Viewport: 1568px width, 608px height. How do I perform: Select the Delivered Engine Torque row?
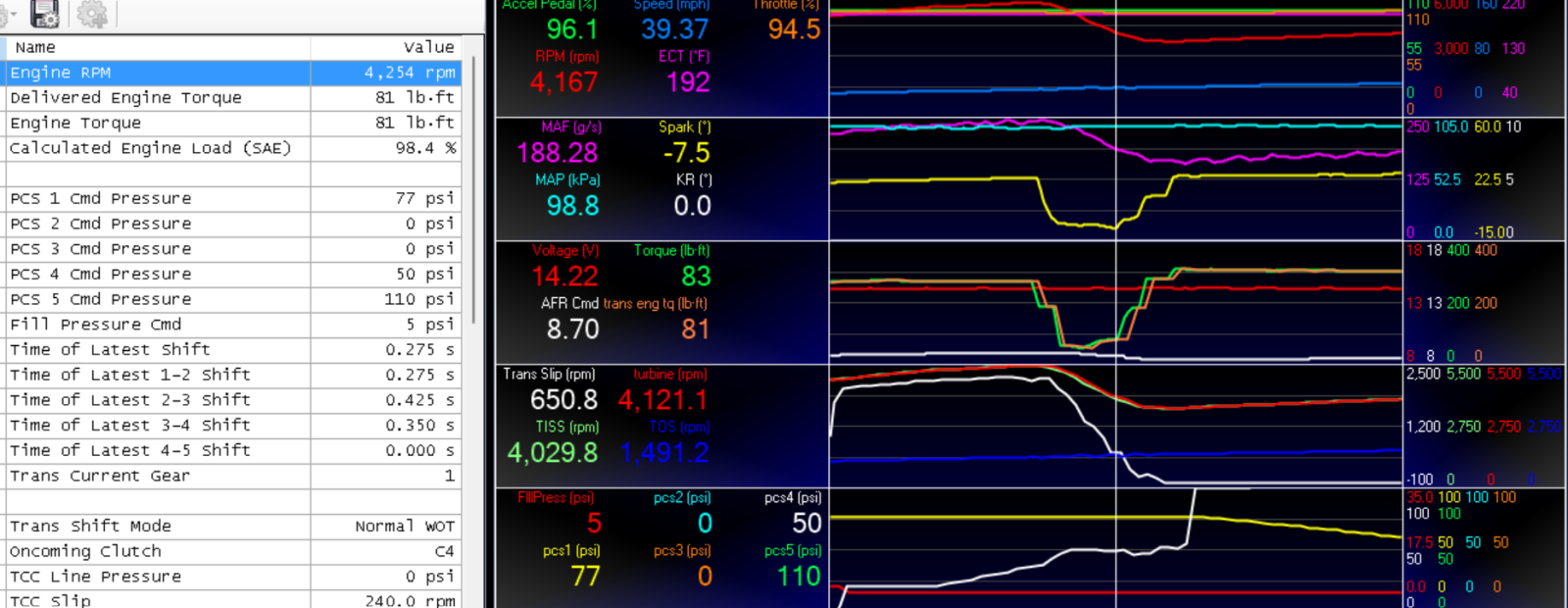pos(233,98)
